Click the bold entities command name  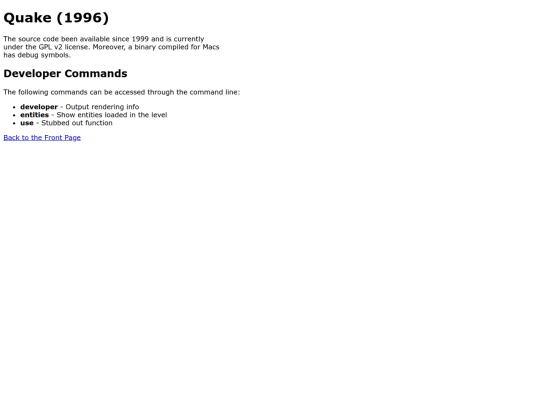click(x=34, y=115)
